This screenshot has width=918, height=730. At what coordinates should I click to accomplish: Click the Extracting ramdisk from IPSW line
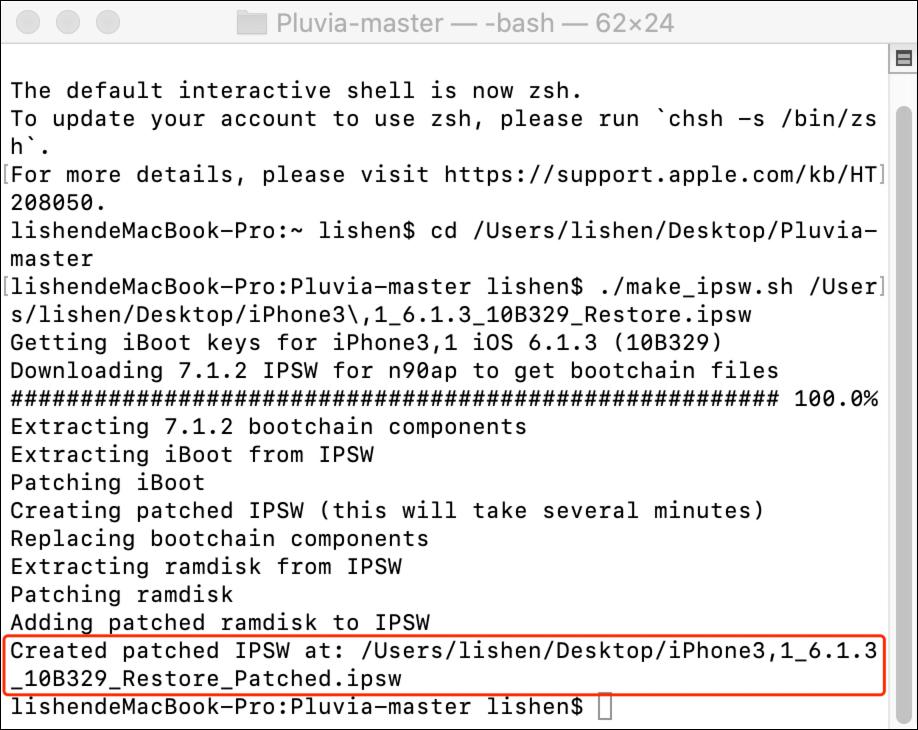200,566
